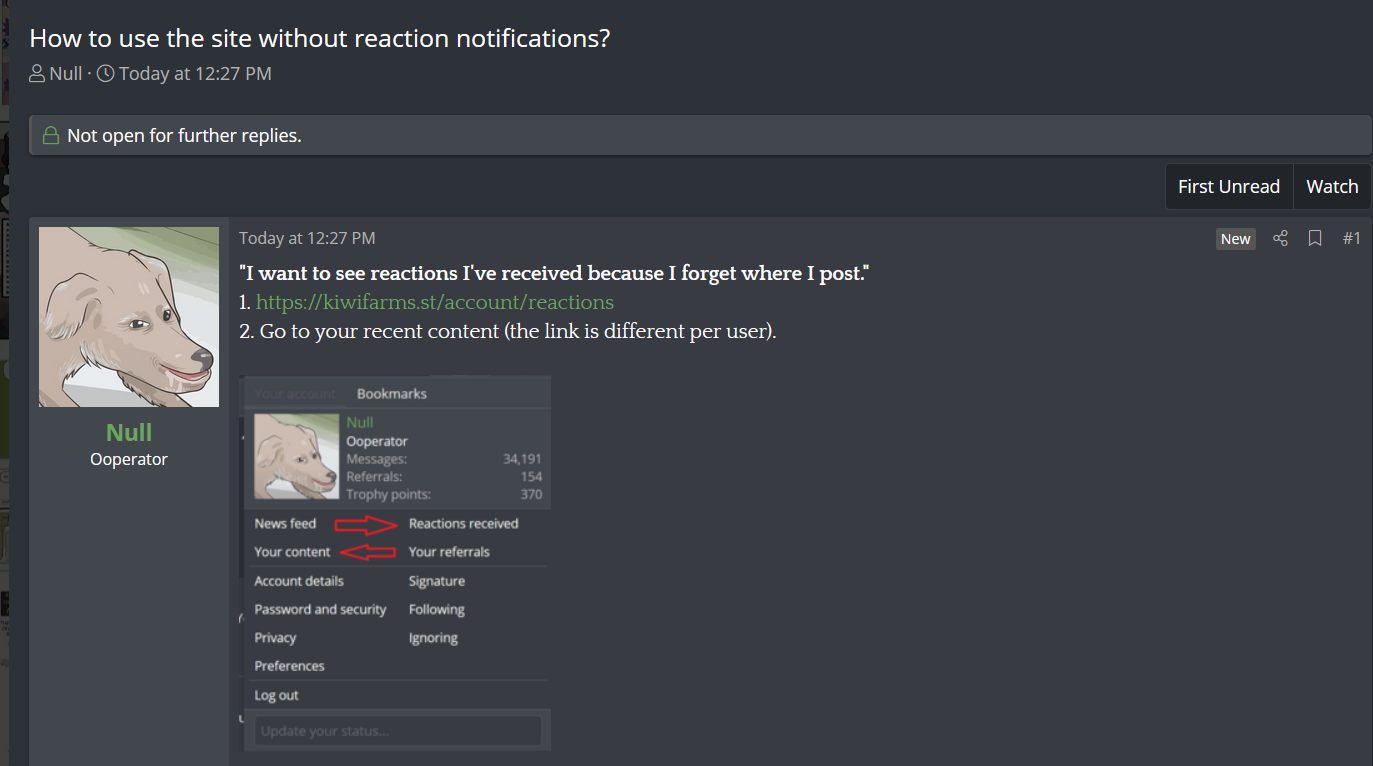Screen dimensions: 1373x766
Task: Open Null's large dog avatar
Action: (x=129, y=317)
